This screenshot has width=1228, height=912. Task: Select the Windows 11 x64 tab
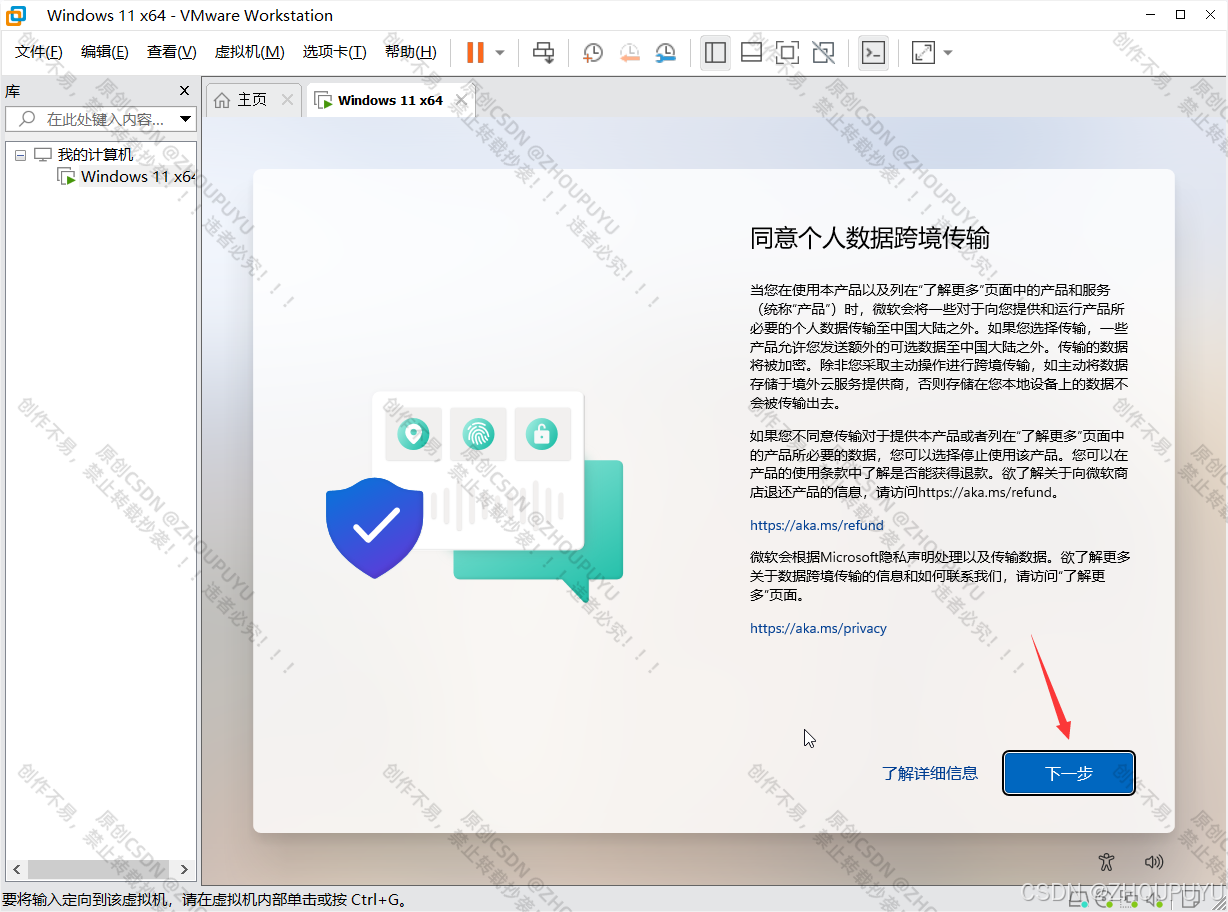pyautogui.click(x=390, y=100)
